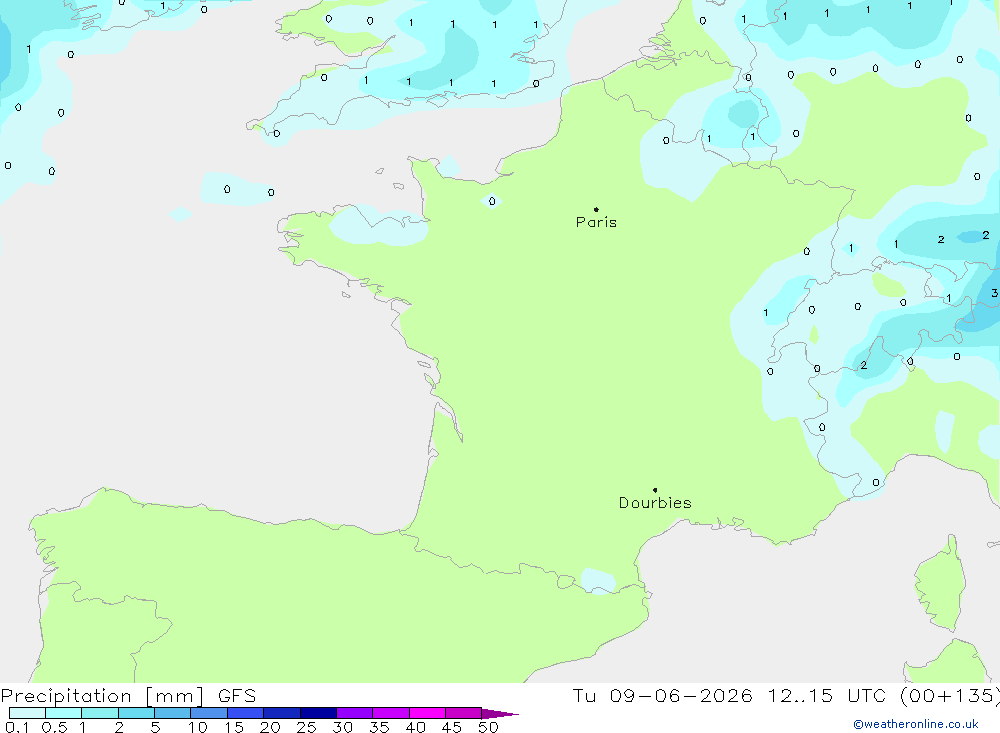Viewport: 1000px width, 733px height.
Task: Click legend label '20'
Action: [270, 727]
